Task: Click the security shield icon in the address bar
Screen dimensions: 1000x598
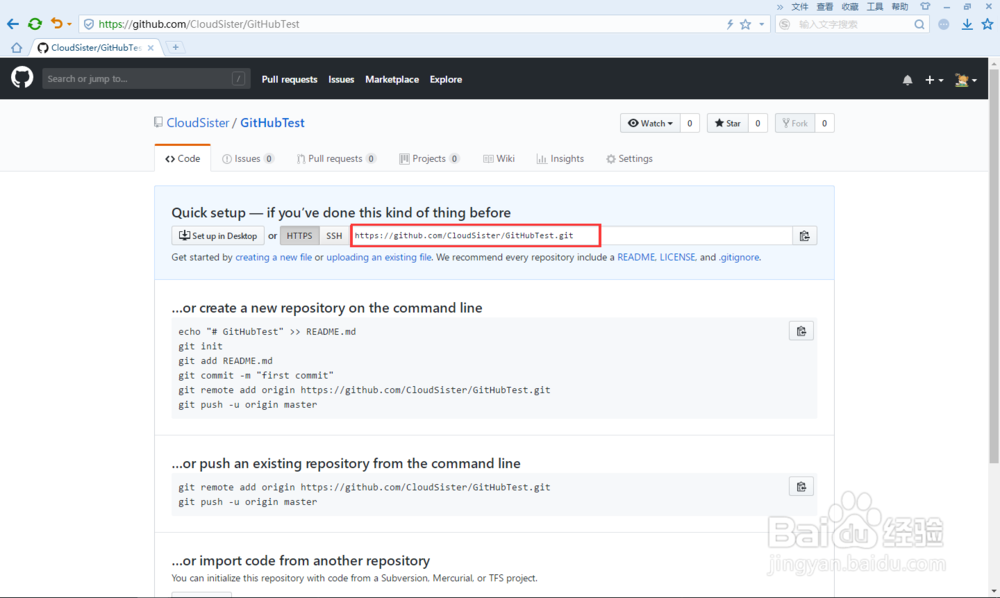Action: (x=89, y=24)
